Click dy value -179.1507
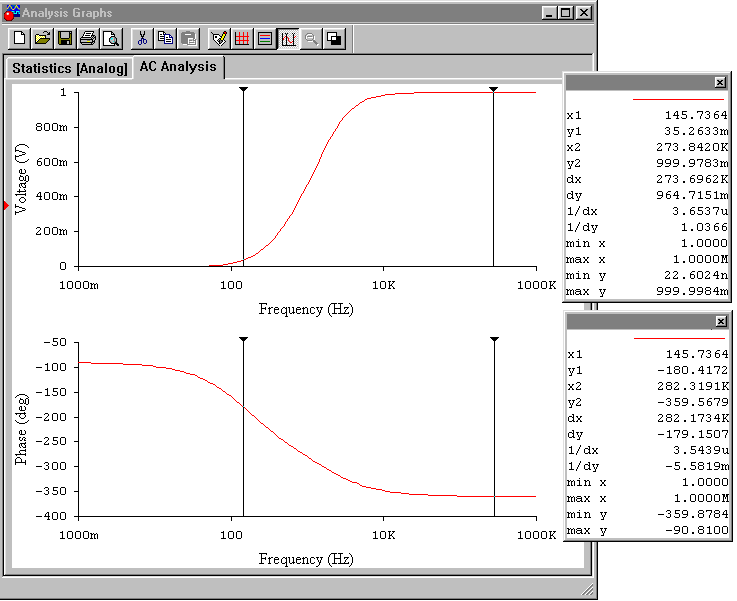The height and width of the screenshot is (601, 737). (x=692, y=434)
